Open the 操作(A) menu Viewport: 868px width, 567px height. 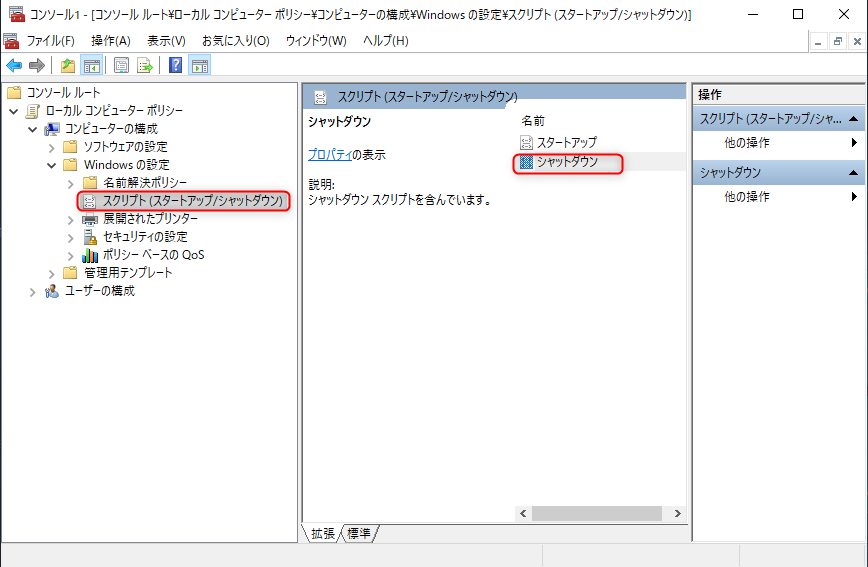(x=111, y=40)
